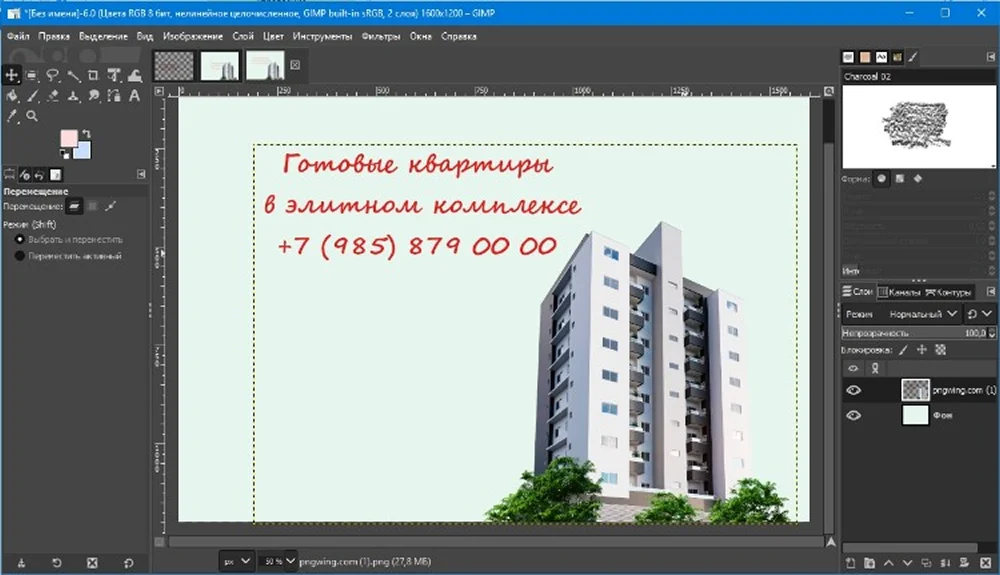Select the Bucket Fill tool
This screenshot has height=575, width=1000.
12,96
